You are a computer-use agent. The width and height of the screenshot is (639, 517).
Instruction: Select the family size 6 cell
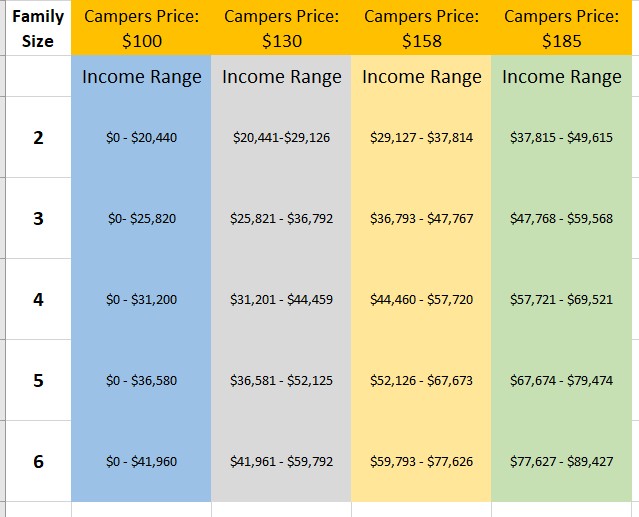tap(38, 461)
